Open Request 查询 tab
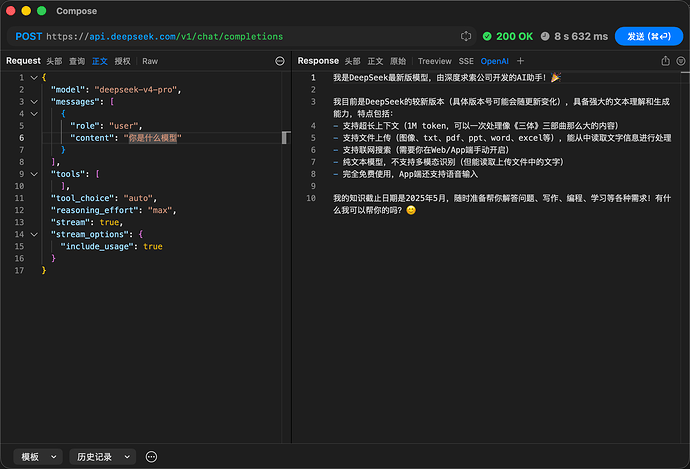The height and width of the screenshot is (469, 690). (77, 61)
